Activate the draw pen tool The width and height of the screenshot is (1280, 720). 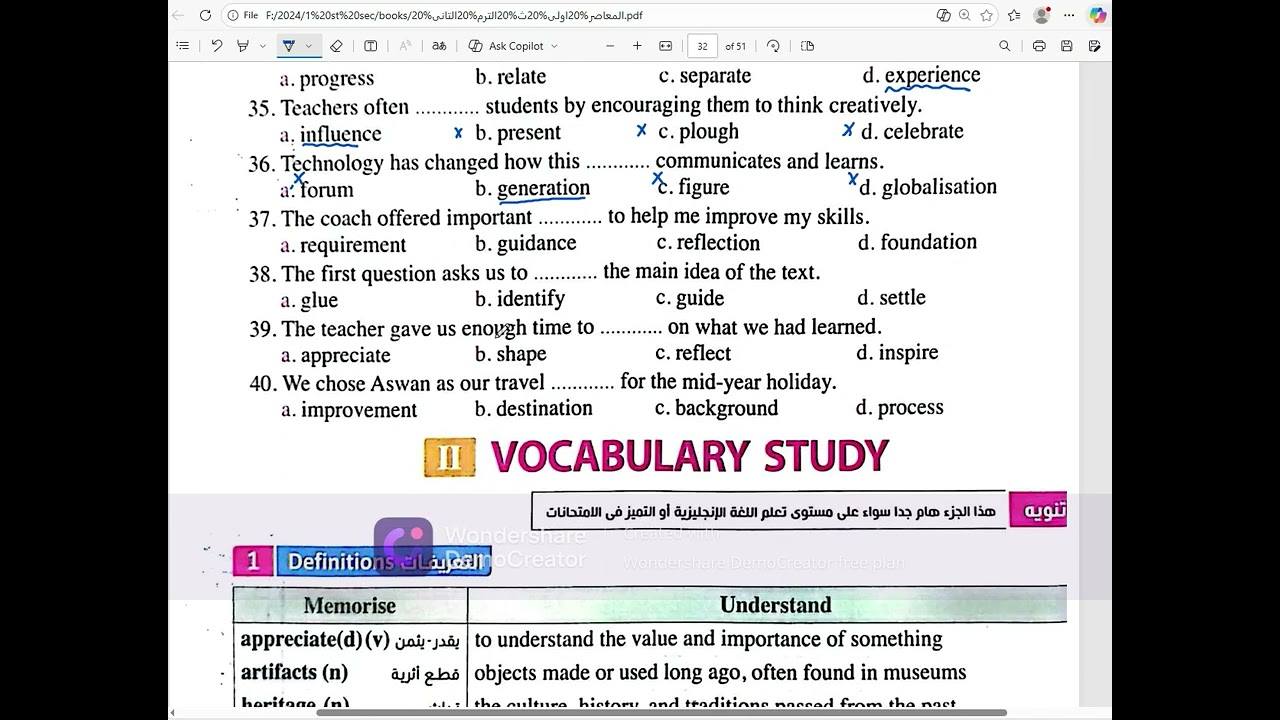288,46
